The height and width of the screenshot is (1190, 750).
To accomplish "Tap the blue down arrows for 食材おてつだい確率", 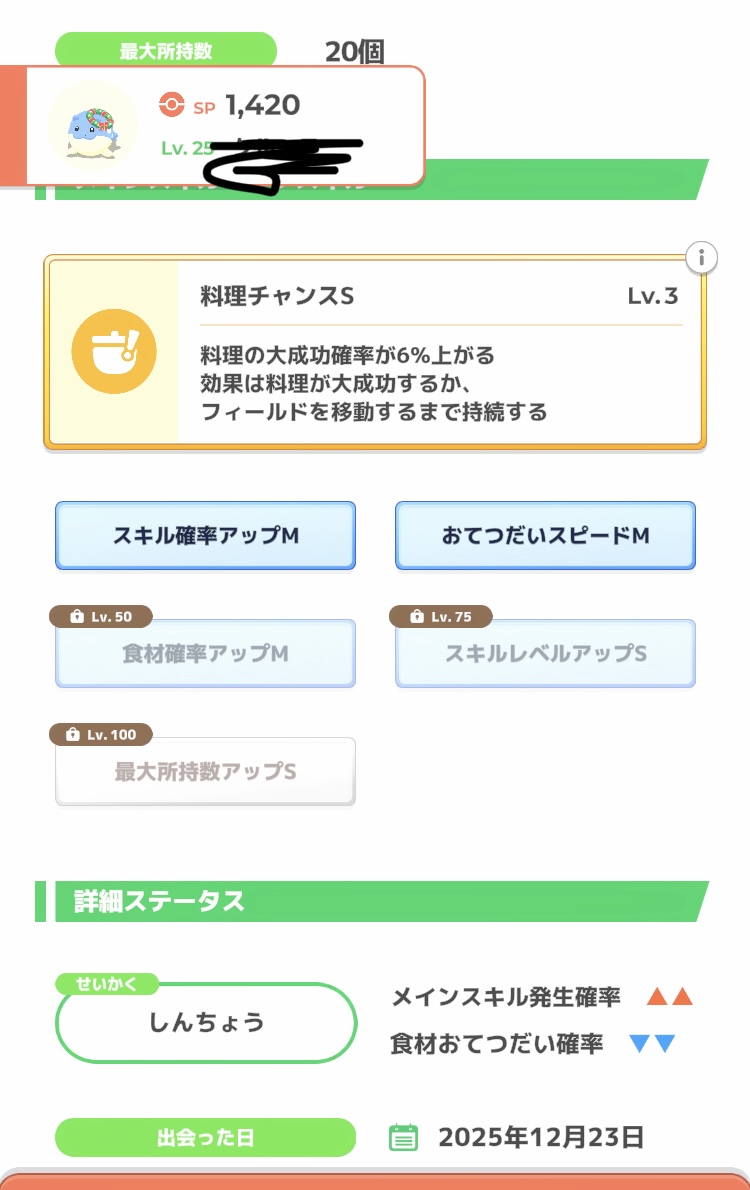I will click(652, 1045).
